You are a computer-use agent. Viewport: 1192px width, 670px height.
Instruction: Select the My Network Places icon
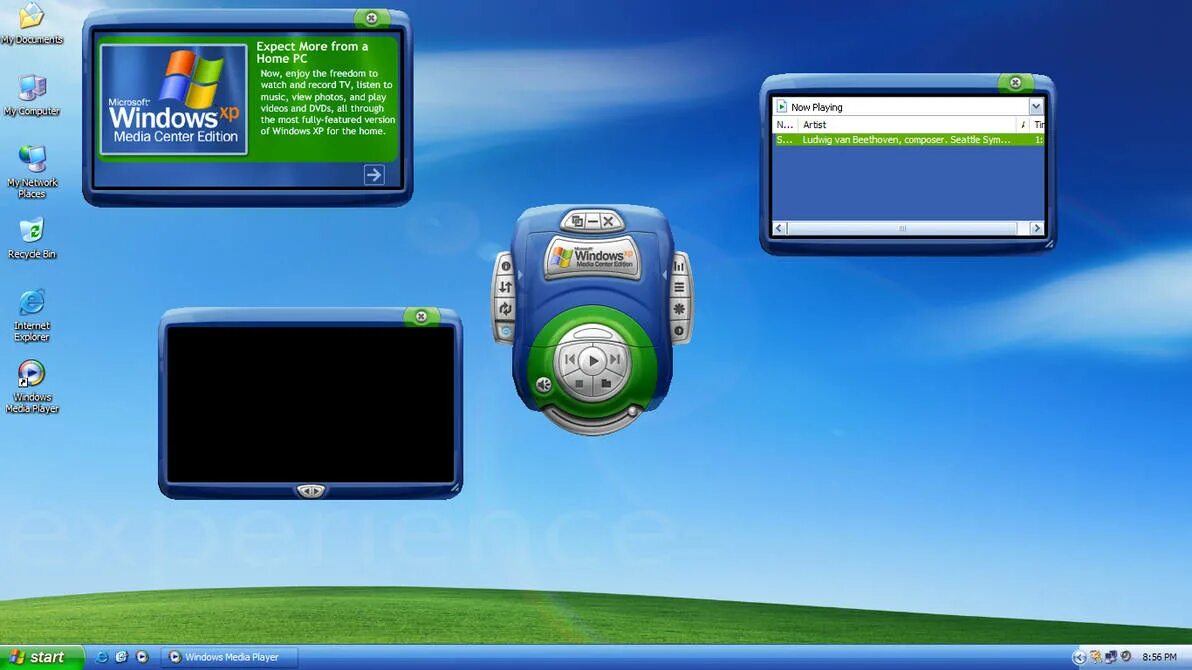[32, 172]
